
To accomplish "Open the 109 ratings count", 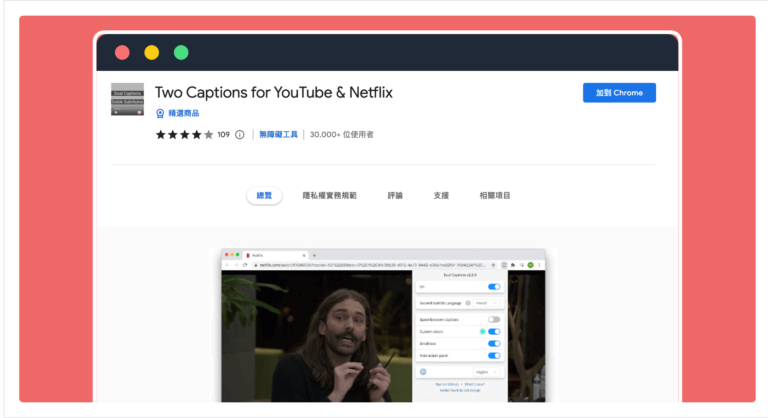I will click(223, 134).
